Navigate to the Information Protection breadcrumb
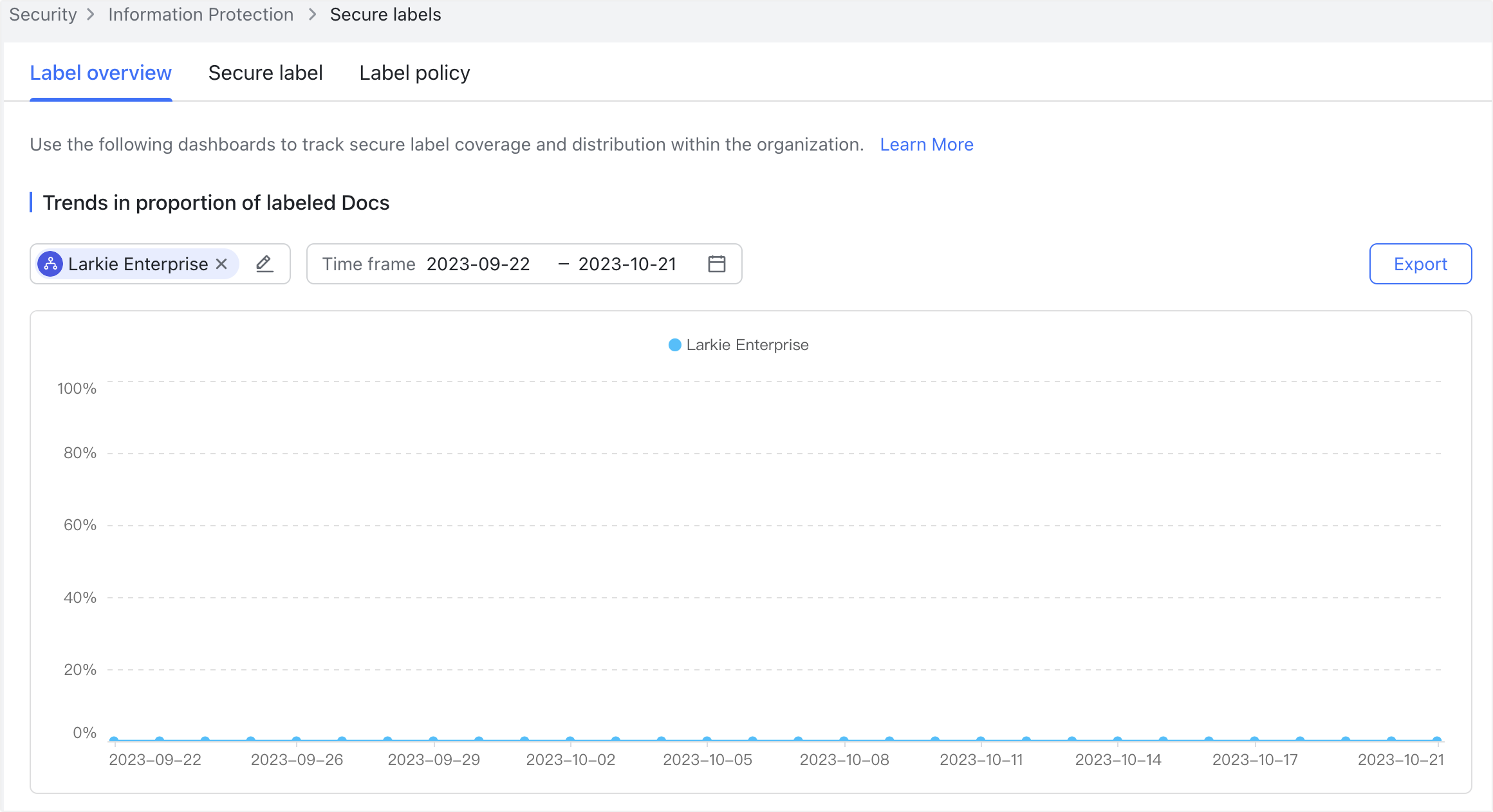This screenshot has height=812, width=1493. (200, 14)
